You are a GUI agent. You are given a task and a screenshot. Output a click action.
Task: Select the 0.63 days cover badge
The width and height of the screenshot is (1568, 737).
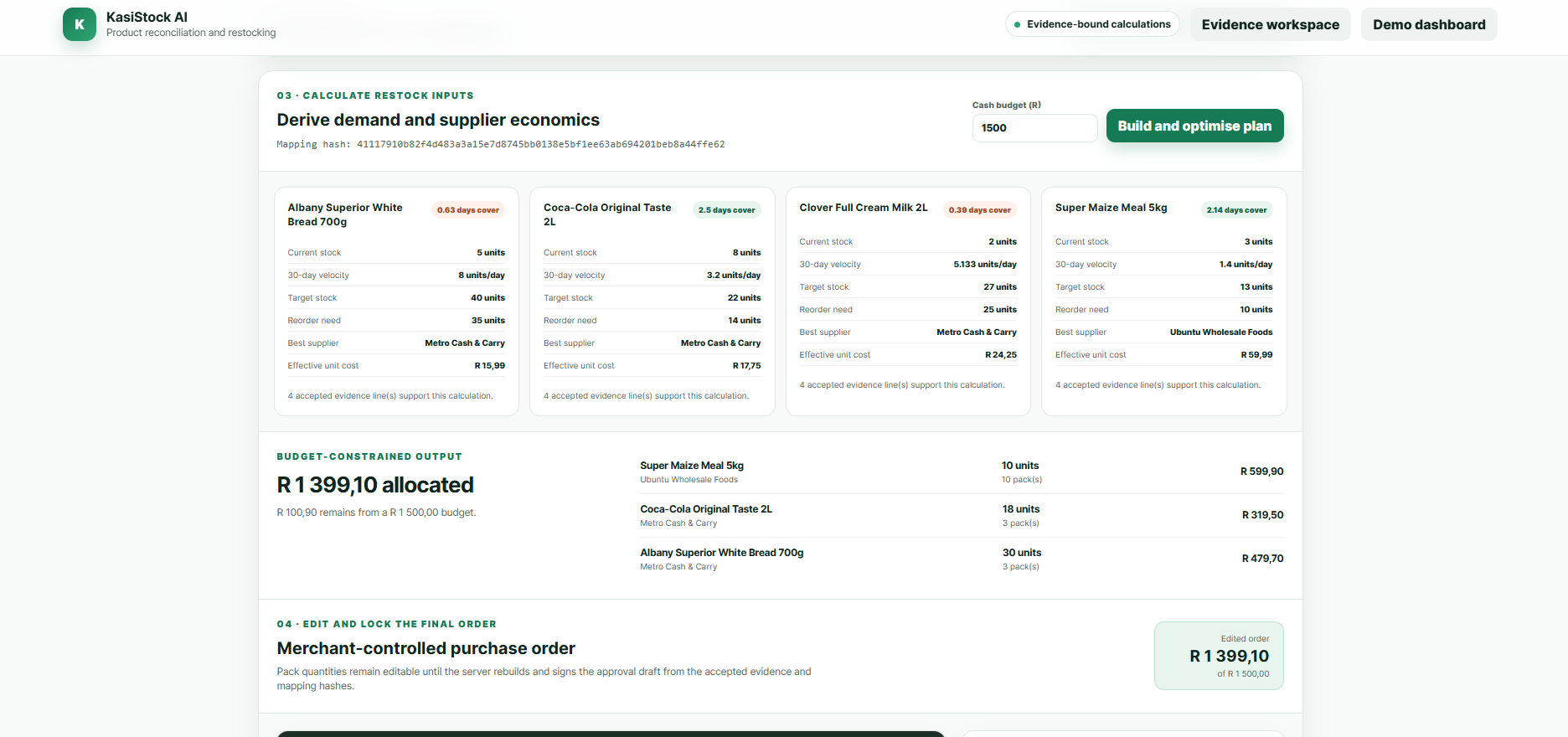point(468,210)
